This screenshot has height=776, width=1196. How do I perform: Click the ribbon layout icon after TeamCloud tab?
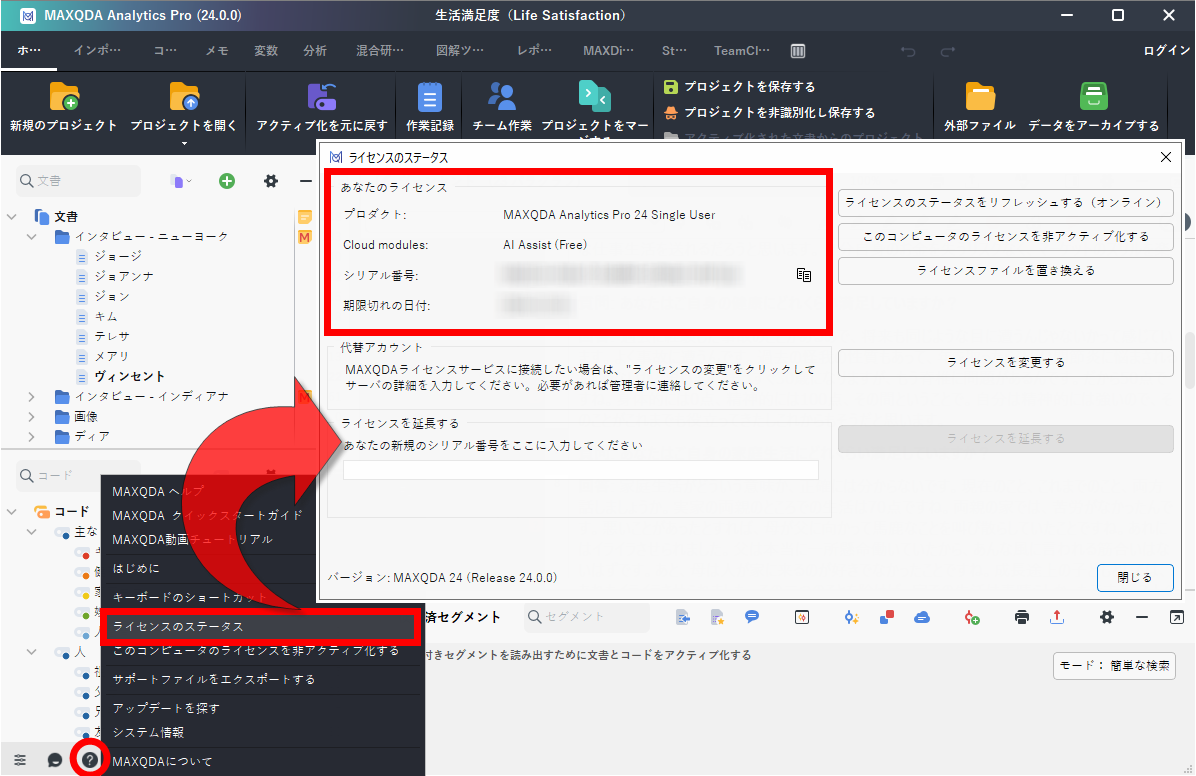point(798,50)
